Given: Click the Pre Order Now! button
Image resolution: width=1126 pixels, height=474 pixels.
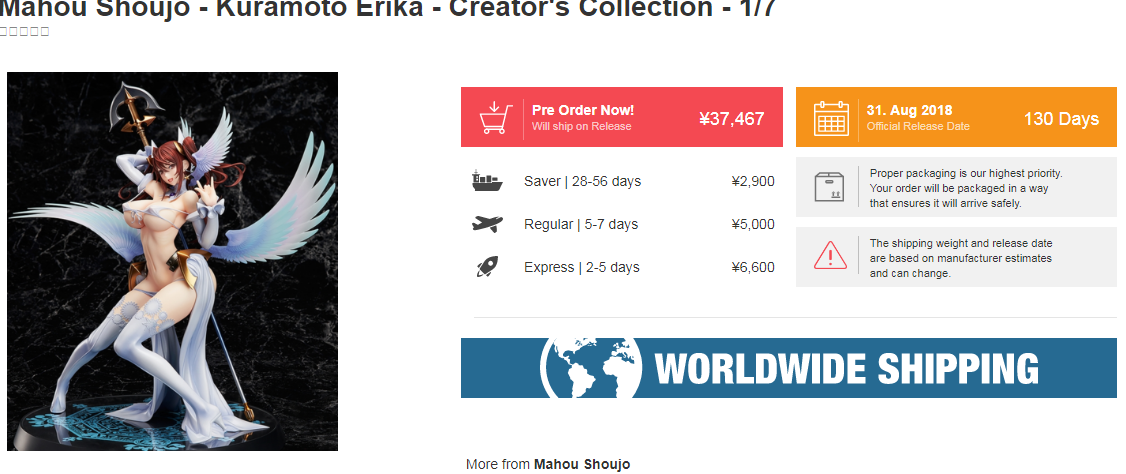Looking at the screenshot, I should pos(622,117).
